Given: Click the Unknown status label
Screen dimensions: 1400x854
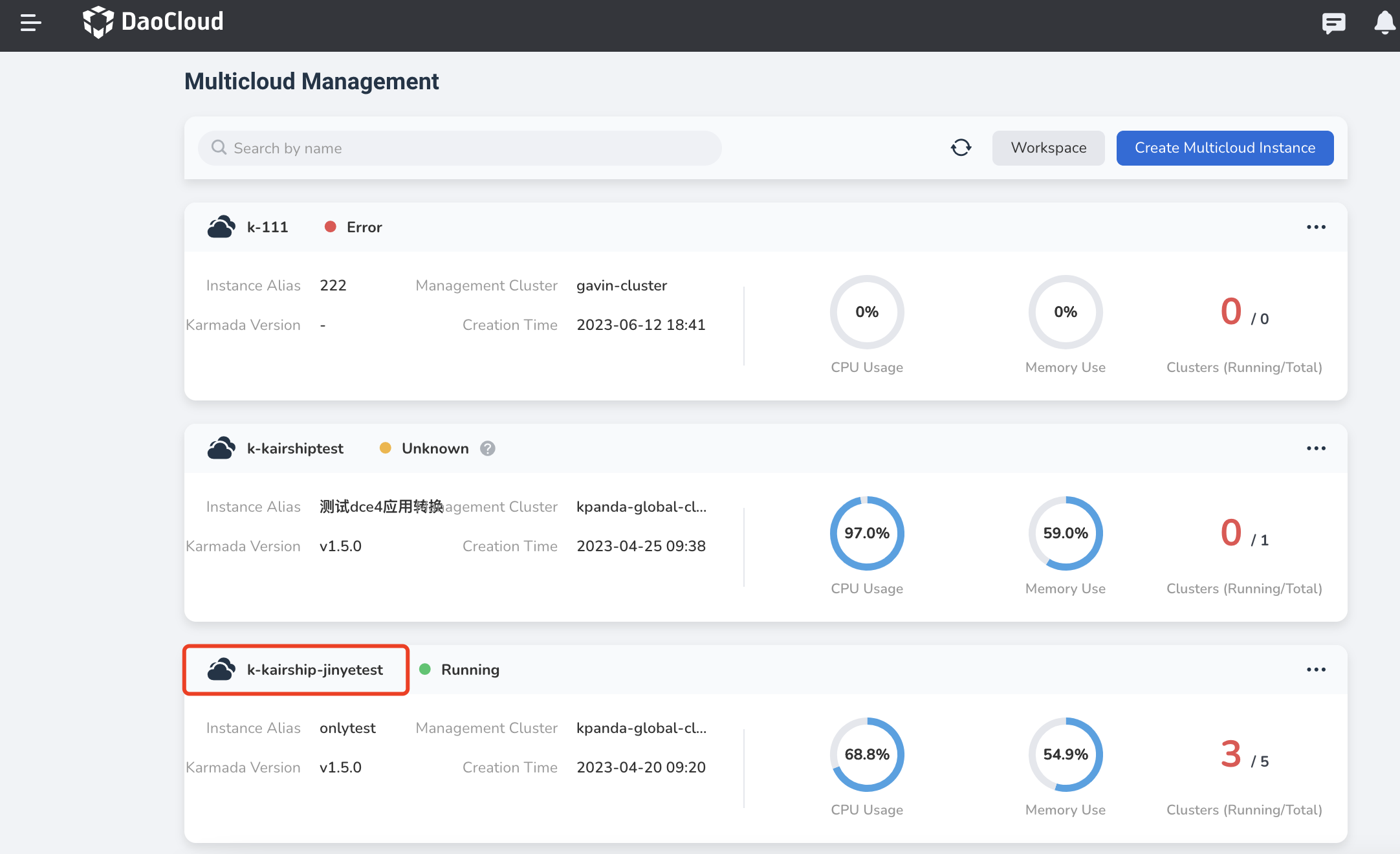Looking at the screenshot, I should (x=435, y=448).
